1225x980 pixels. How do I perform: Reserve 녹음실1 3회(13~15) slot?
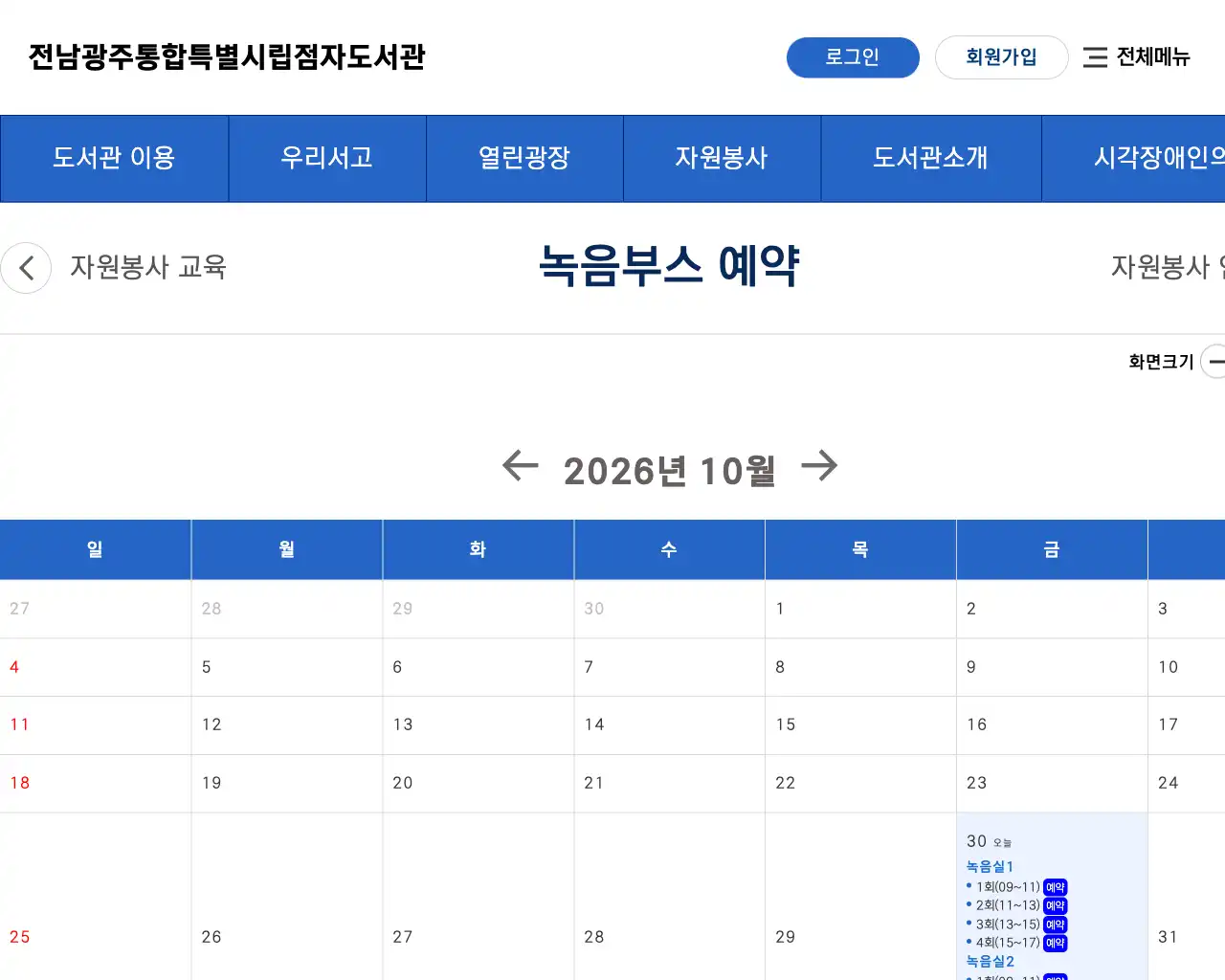[1055, 924]
